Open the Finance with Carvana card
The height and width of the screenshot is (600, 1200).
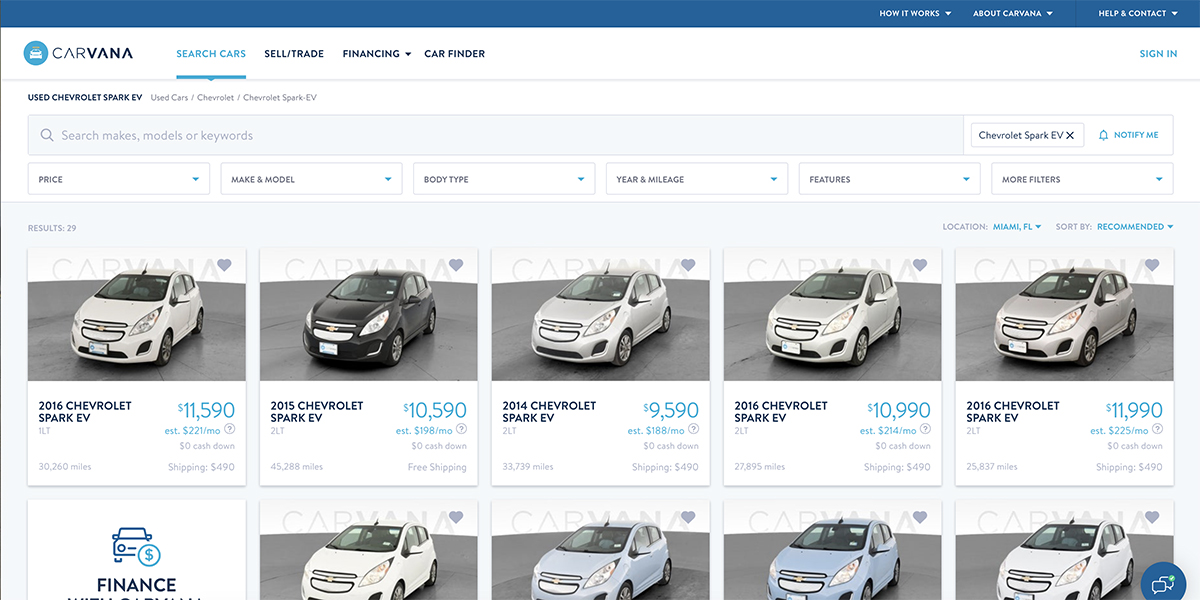coord(137,550)
